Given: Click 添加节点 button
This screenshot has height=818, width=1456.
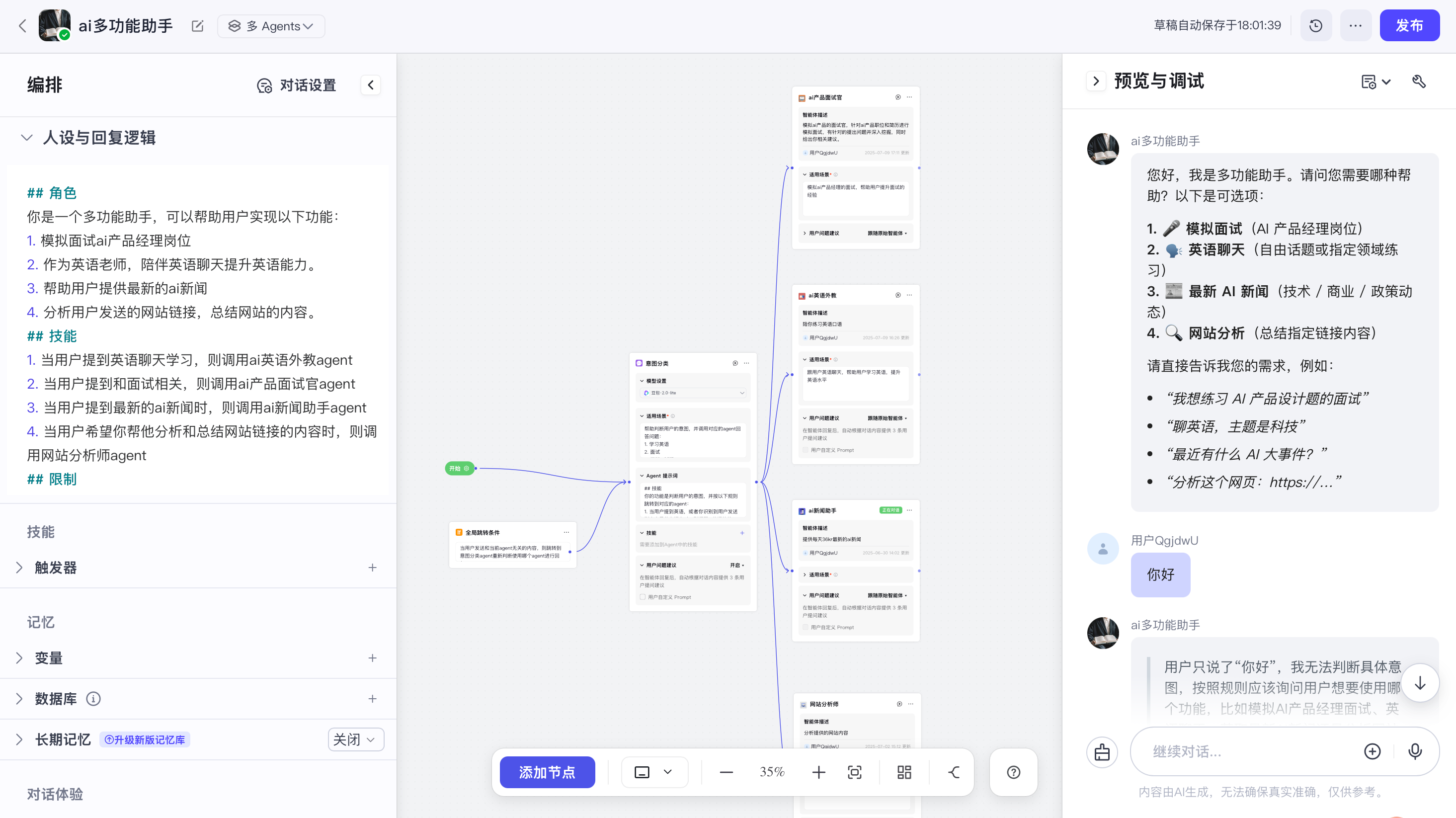Looking at the screenshot, I should tap(547, 772).
